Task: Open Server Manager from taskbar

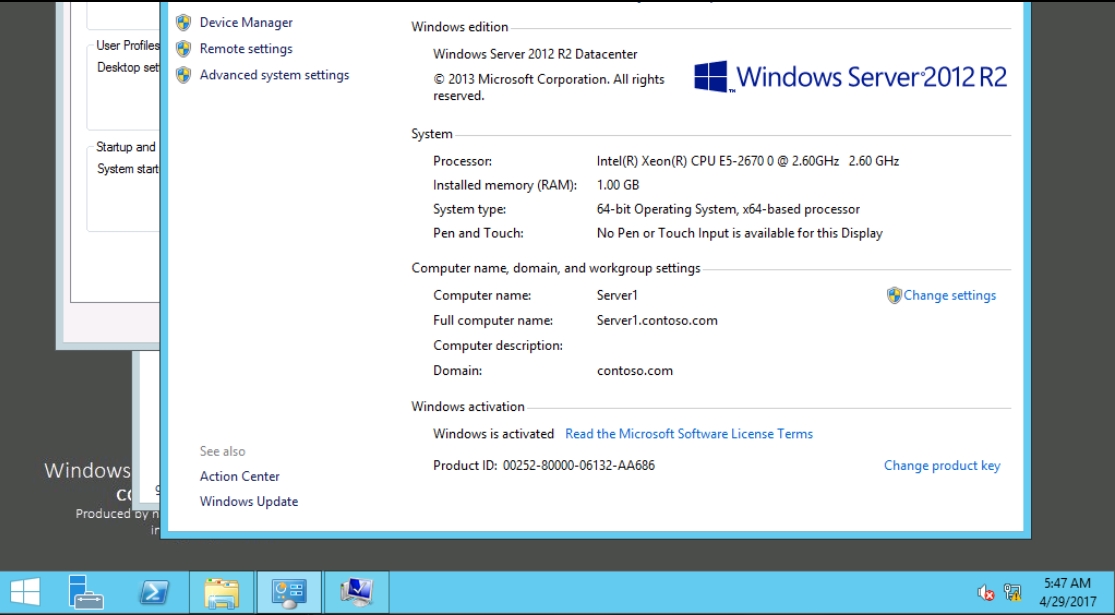Action: [x=86, y=592]
